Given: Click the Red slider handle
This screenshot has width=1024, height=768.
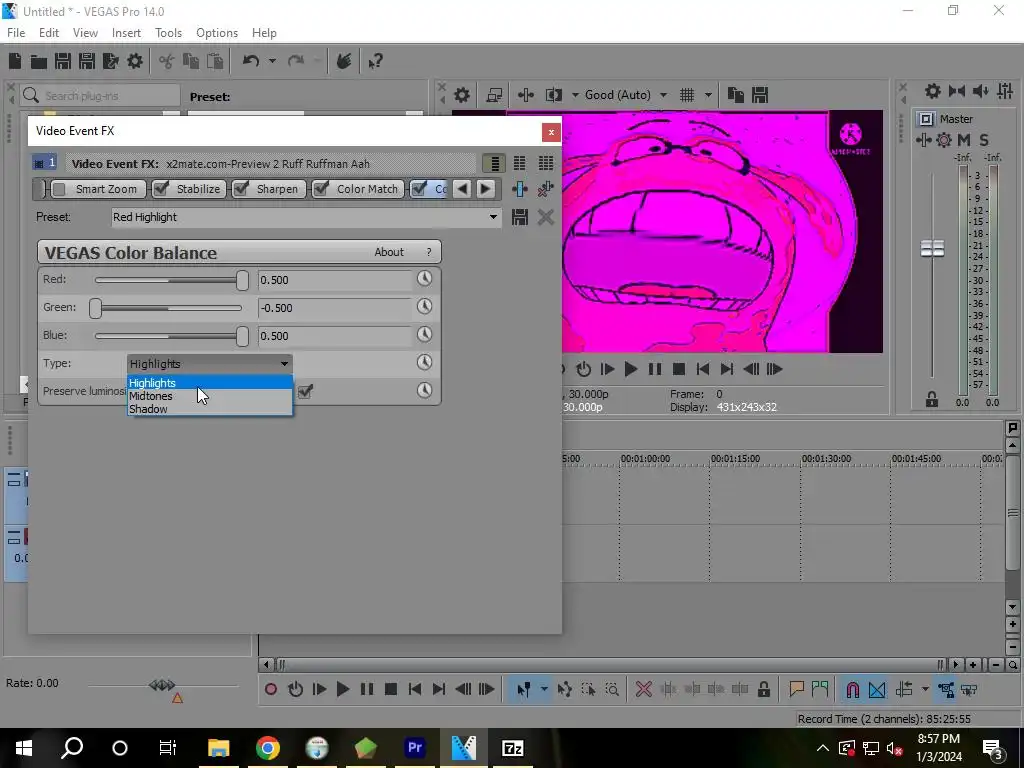Looking at the screenshot, I should click(x=242, y=280).
